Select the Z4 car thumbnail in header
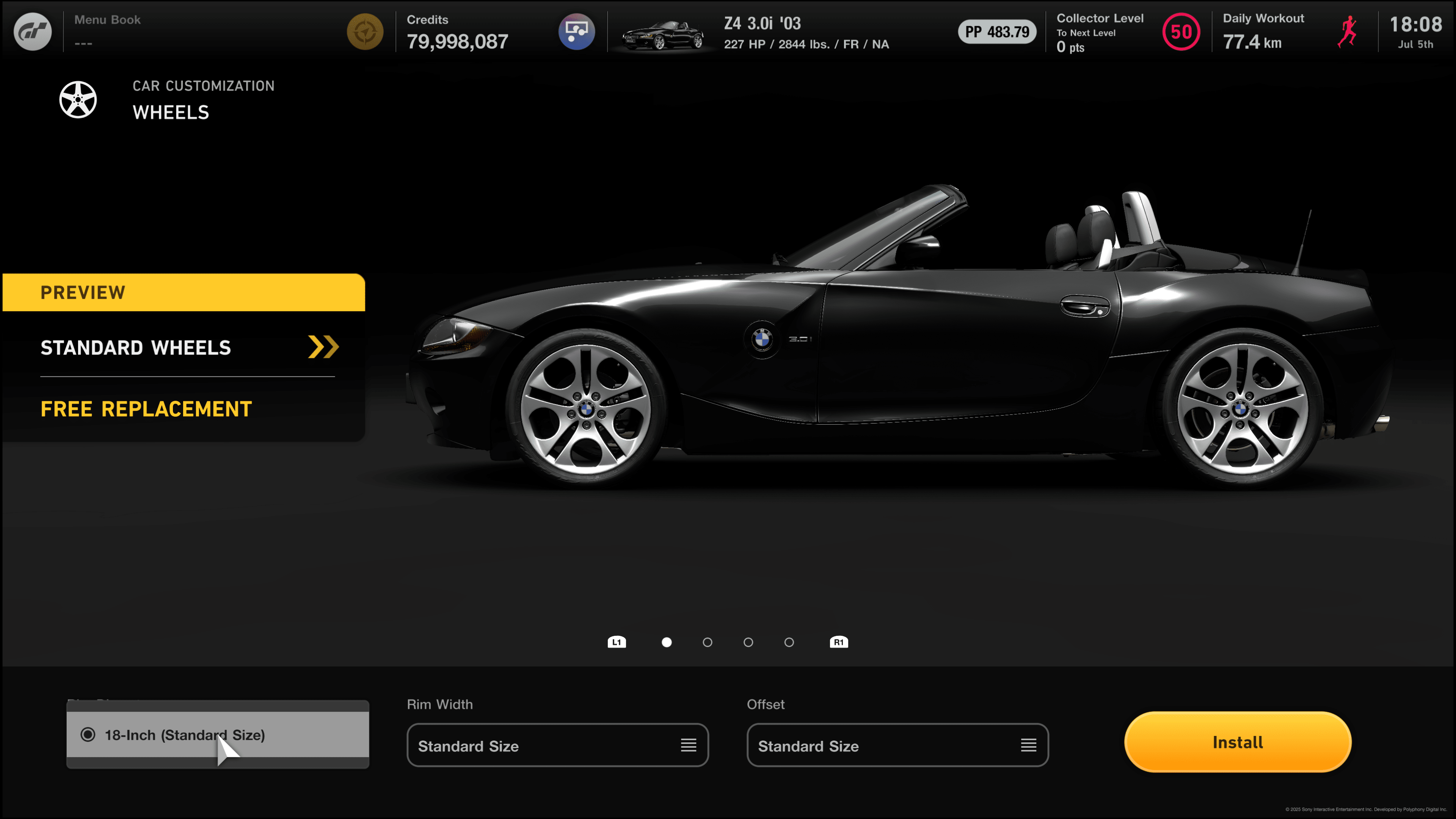This screenshot has height=819, width=1456. (x=662, y=35)
